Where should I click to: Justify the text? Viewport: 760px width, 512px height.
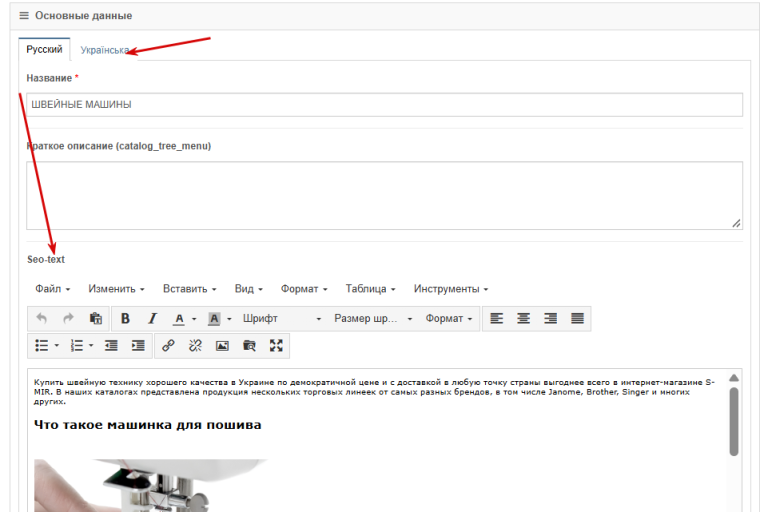tap(577, 319)
